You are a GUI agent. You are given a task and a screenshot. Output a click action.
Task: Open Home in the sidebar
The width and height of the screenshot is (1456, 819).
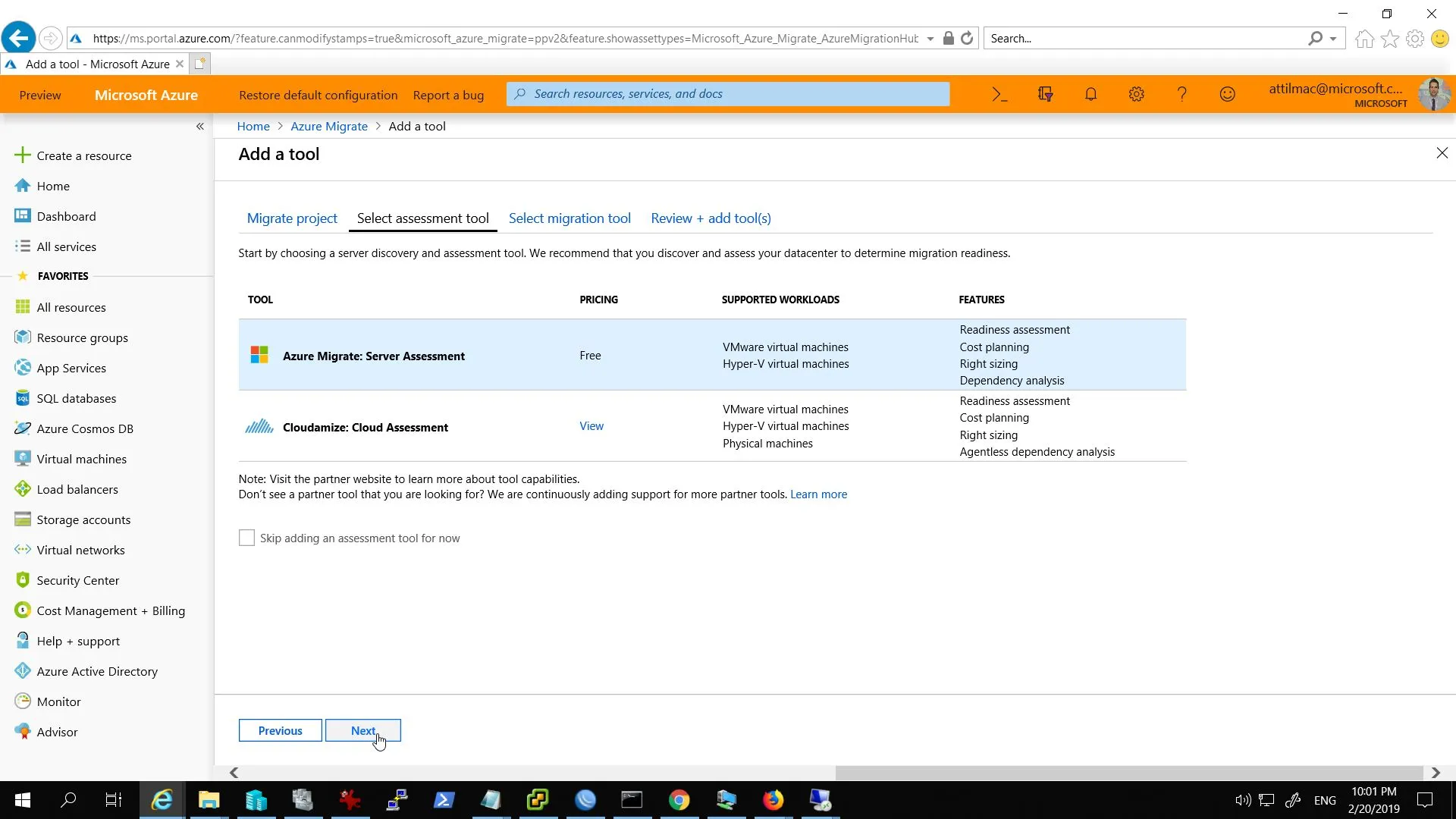click(x=53, y=186)
